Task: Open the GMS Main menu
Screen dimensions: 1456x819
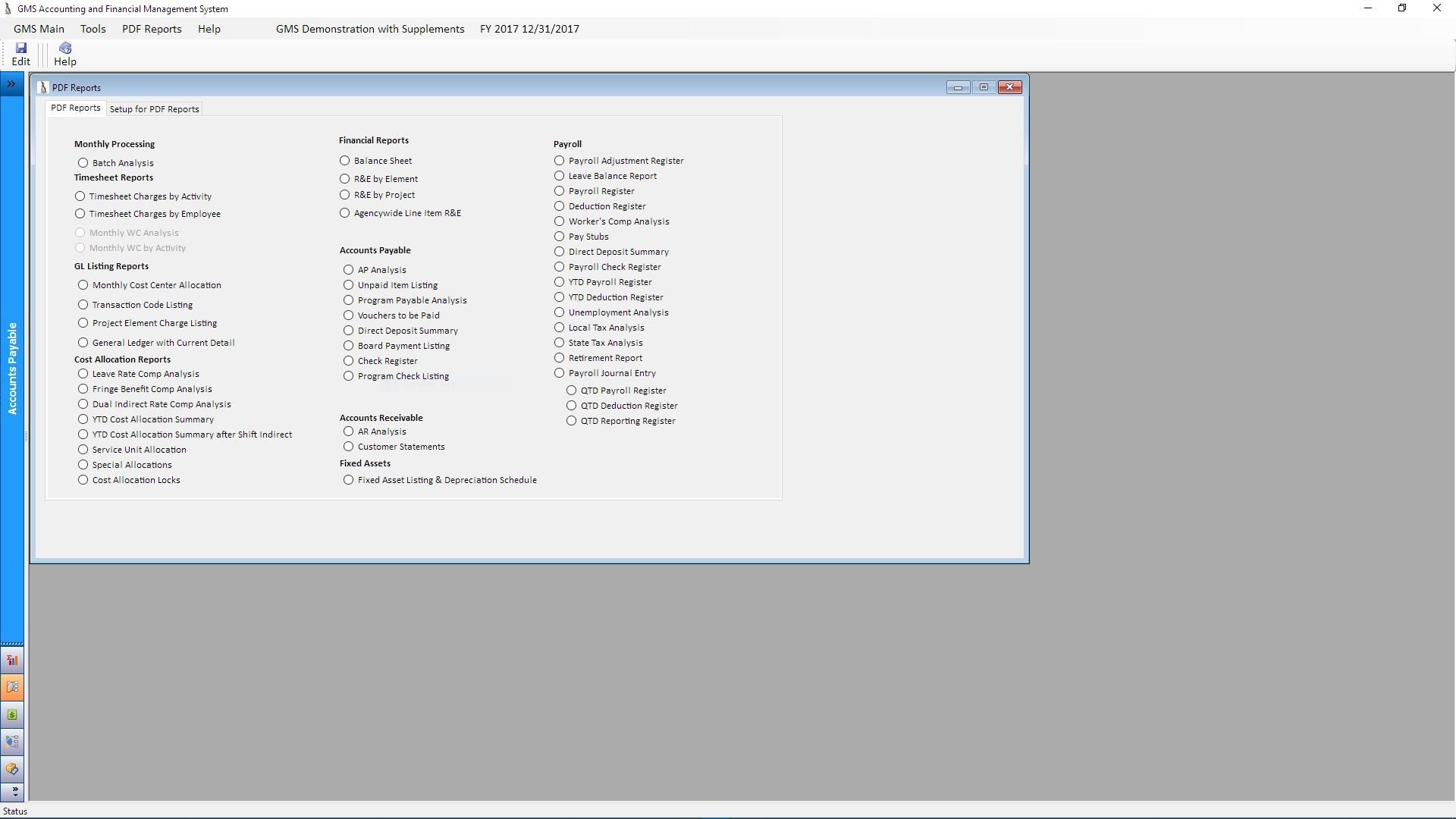Action: tap(39, 29)
